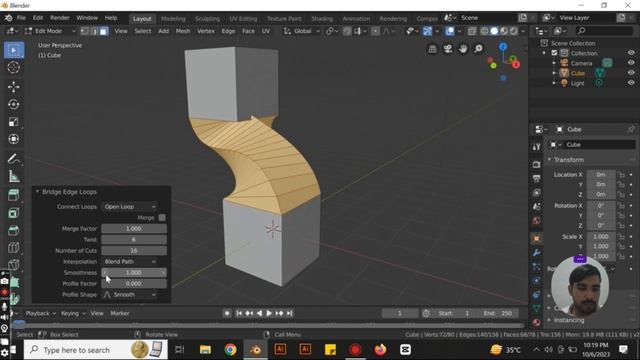The image size is (640, 360).
Task: Adjust the Merge Factor slider
Action: point(134,229)
